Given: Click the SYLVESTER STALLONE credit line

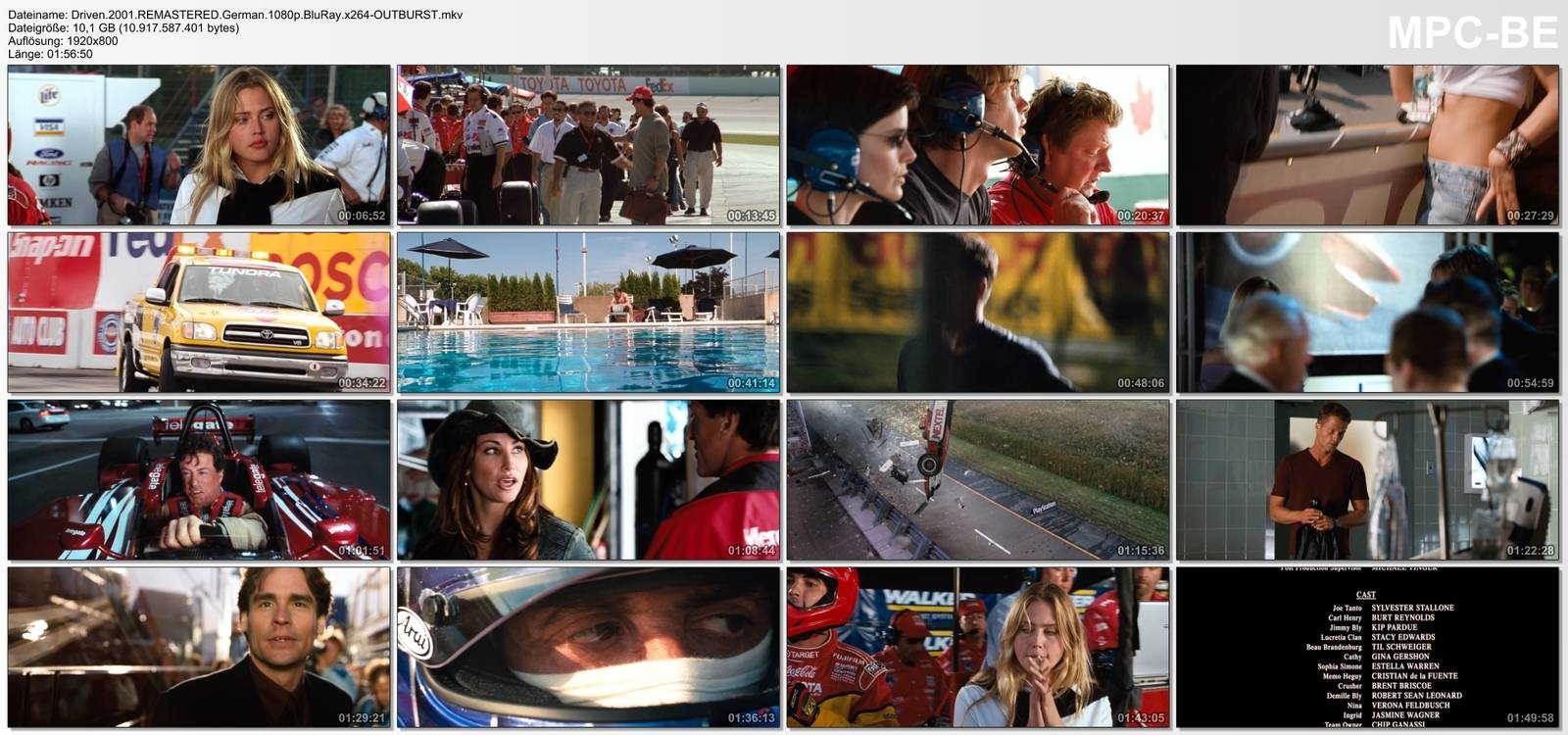Looking at the screenshot, I should tap(1392, 608).
